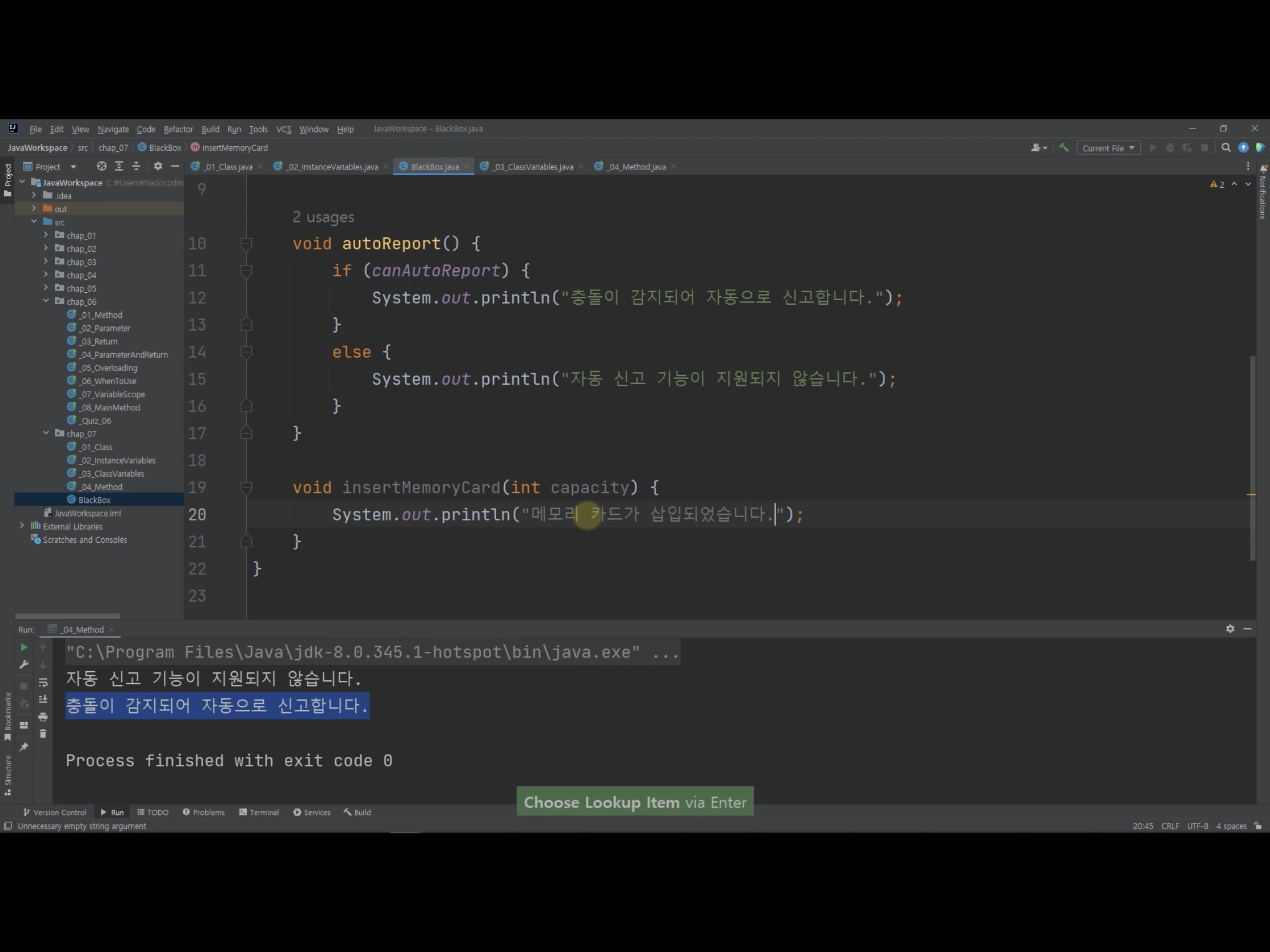
Task: Click the Build project hammer icon
Action: (1064, 147)
